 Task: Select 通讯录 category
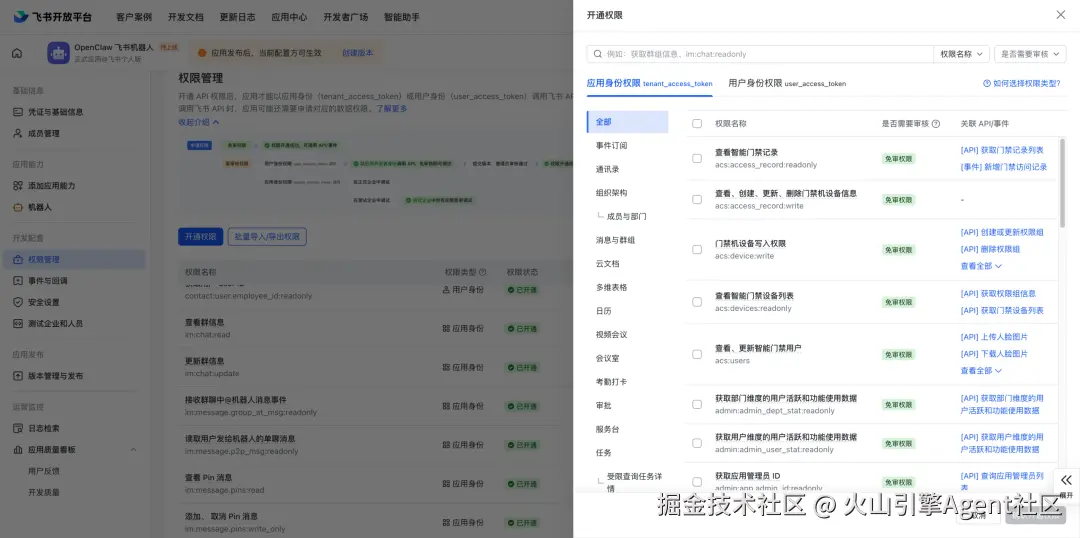pyautogui.click(x=608, y=169)
